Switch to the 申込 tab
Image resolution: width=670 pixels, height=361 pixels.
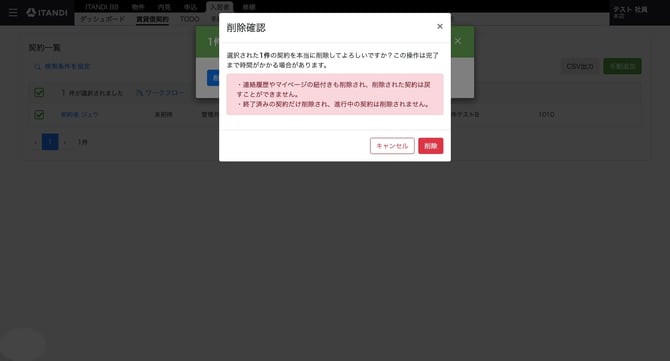(x=190, y=7)
